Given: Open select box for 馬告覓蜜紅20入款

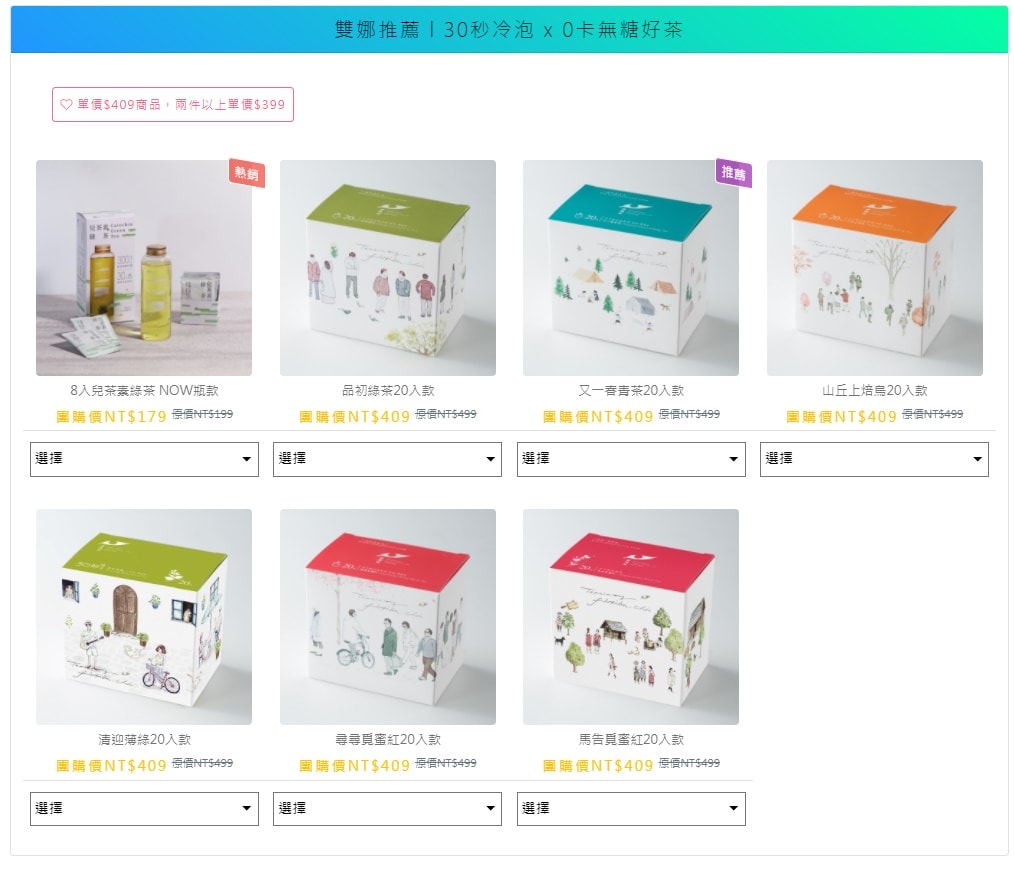Looking at the screenshot, I should [631, 809].
